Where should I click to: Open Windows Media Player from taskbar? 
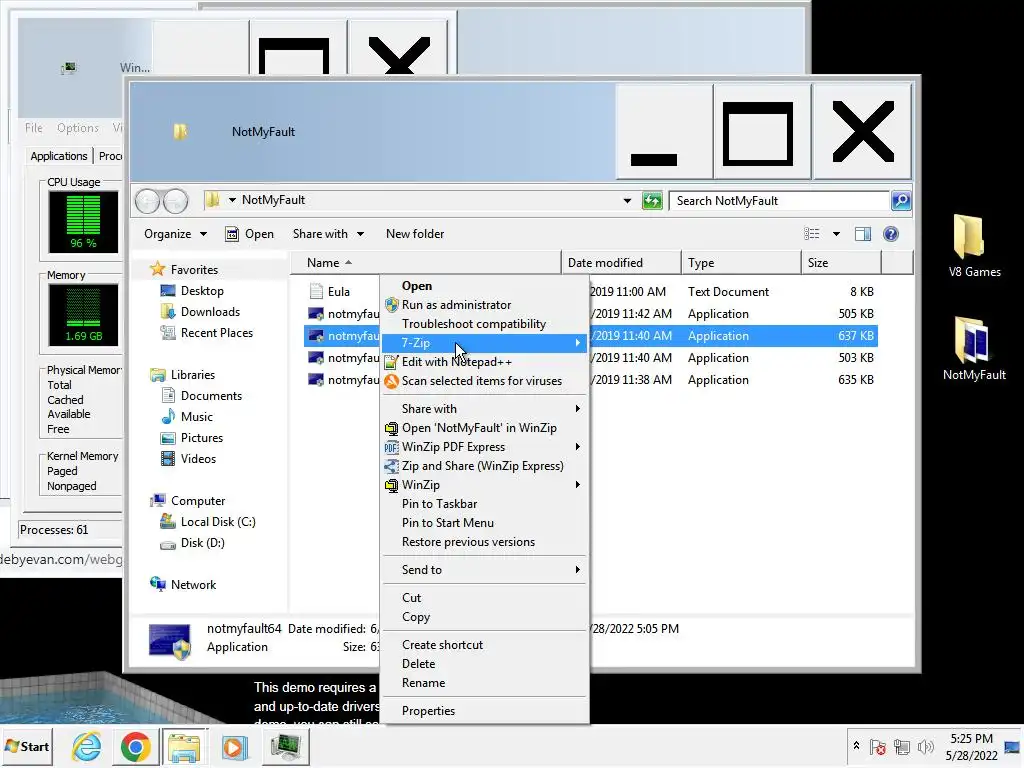pos(233,746)
